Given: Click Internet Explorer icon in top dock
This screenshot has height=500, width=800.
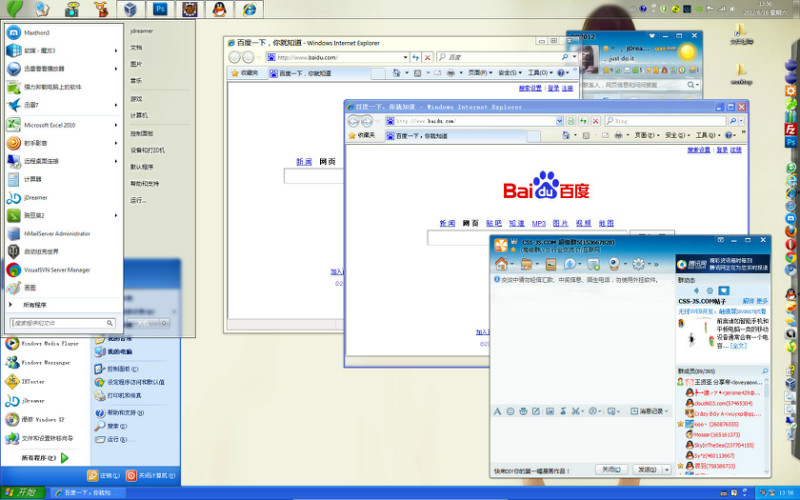Looking at the screenshot, I should coord(249,9).
